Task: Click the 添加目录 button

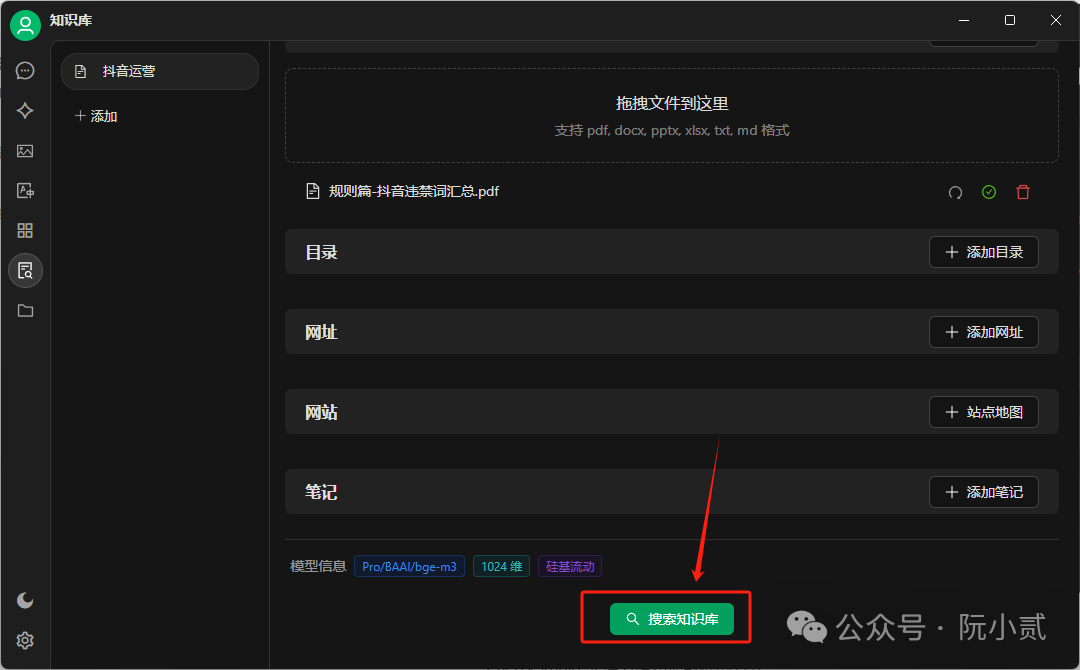Action: coord(984,252)
